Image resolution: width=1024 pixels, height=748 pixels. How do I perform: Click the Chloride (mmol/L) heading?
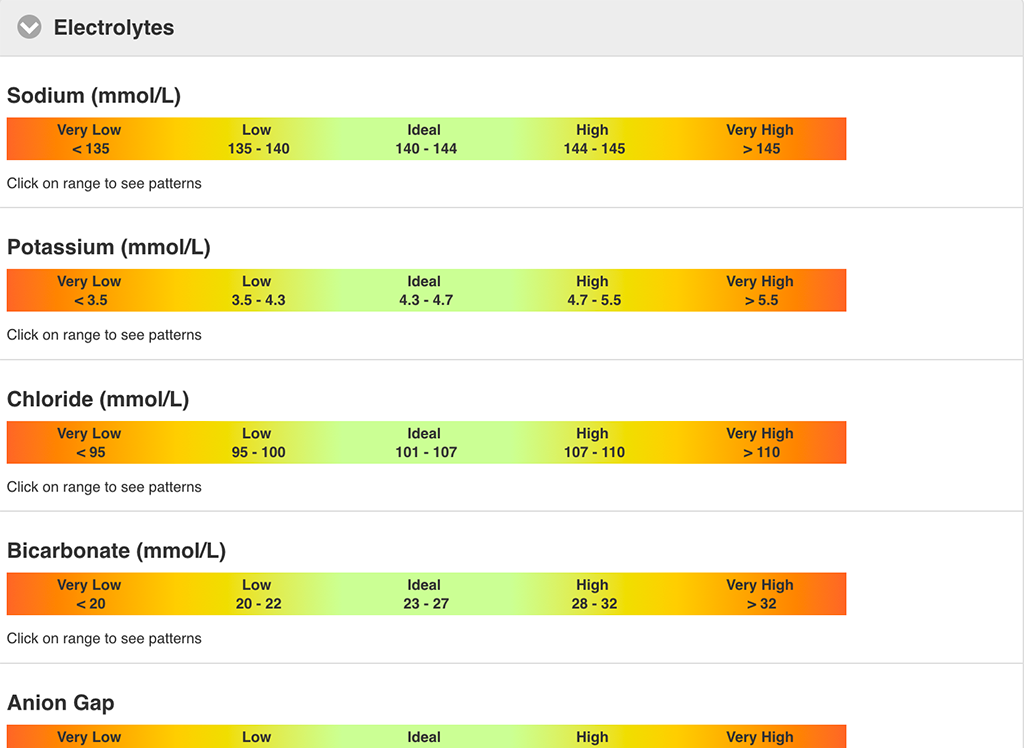click(98, 399)
